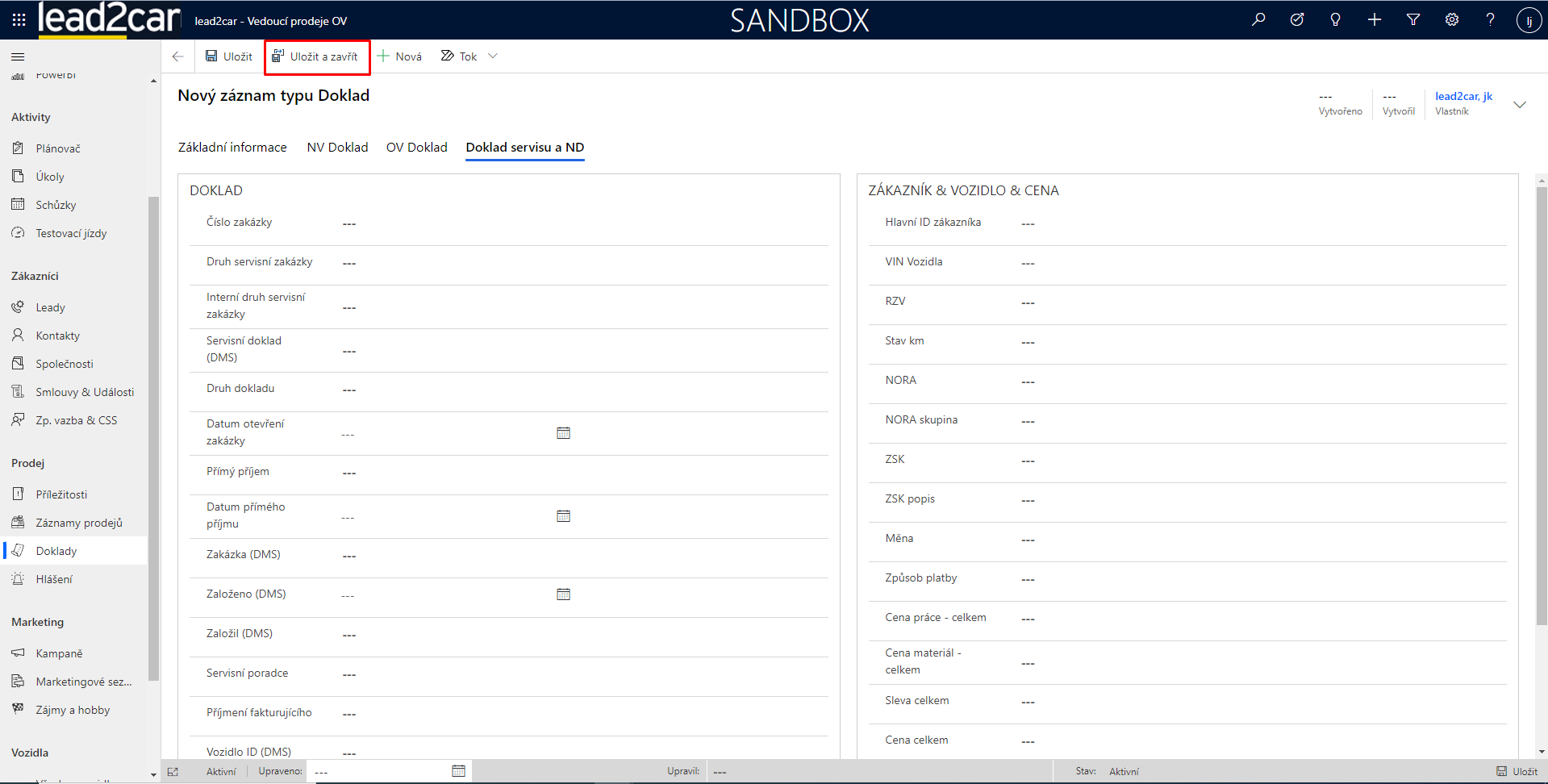Click the search magnifier icon in top bar
The width and height of the screenshot is (1548, 784).
pyautogui.click(x=1258, y=19)
